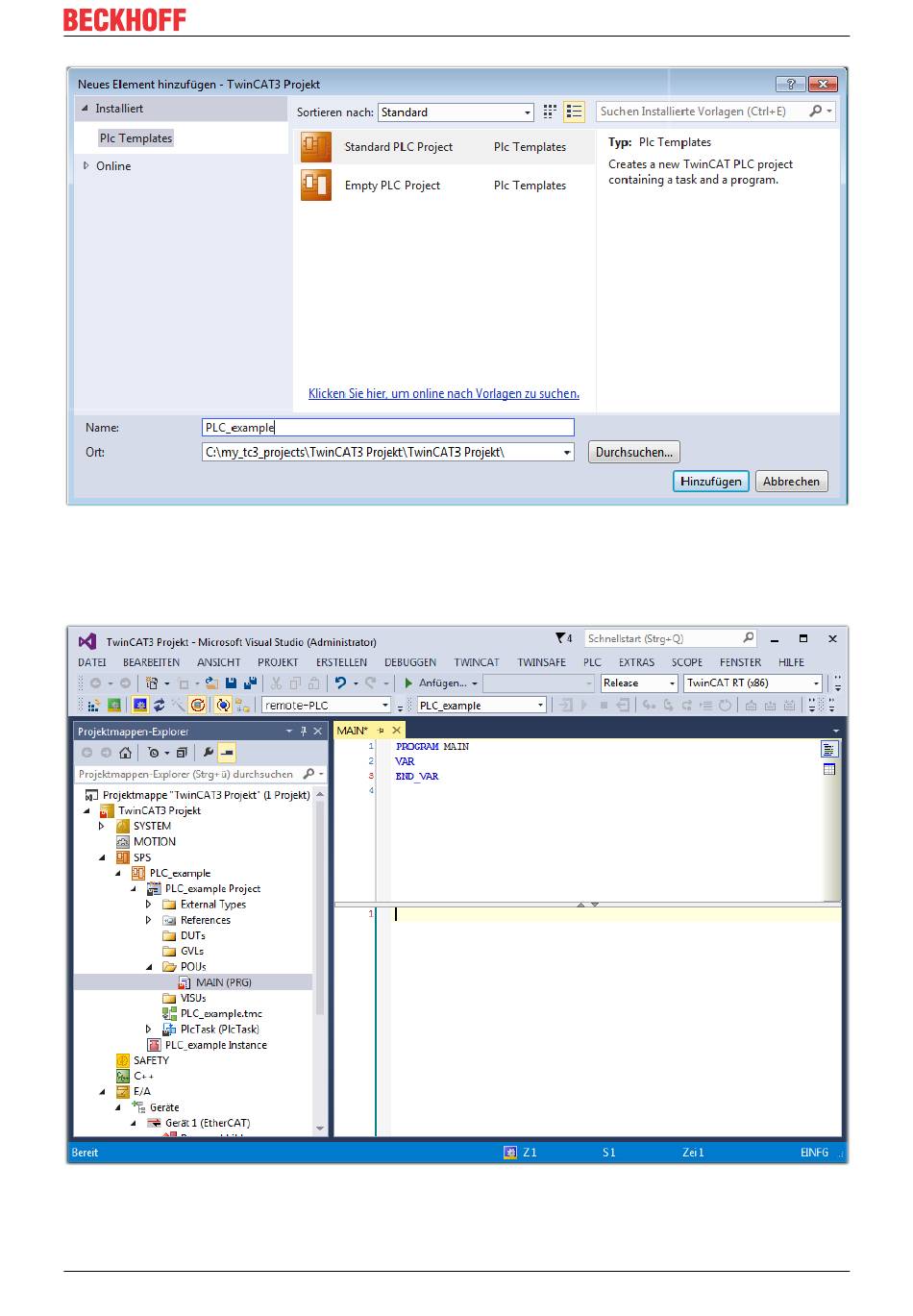Switch to the MAIN* editor tab

click(353, 731)
